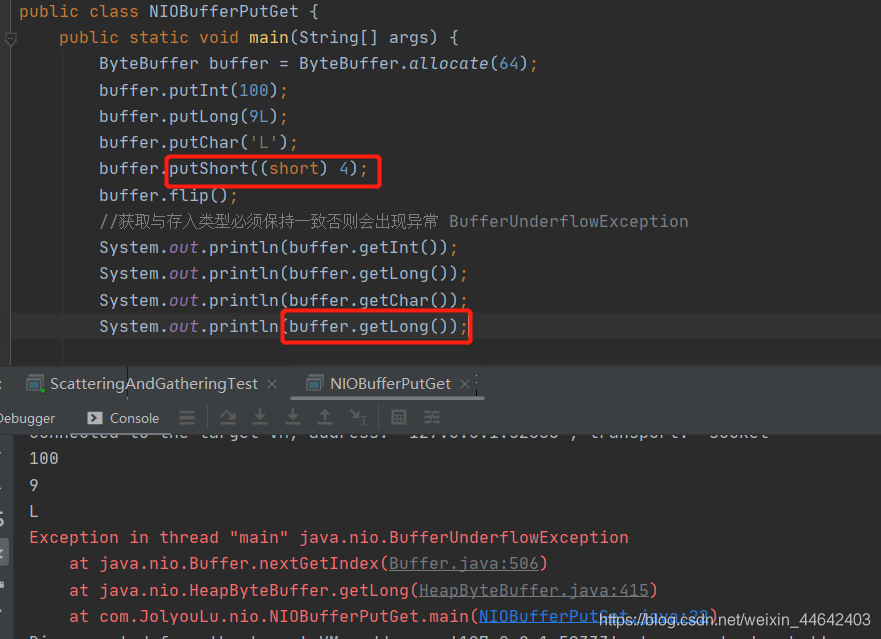Viewport: 881px width, 639px height.
Task: Open Buffer.java:506 stack trace link
Action: tap(464, 563)
